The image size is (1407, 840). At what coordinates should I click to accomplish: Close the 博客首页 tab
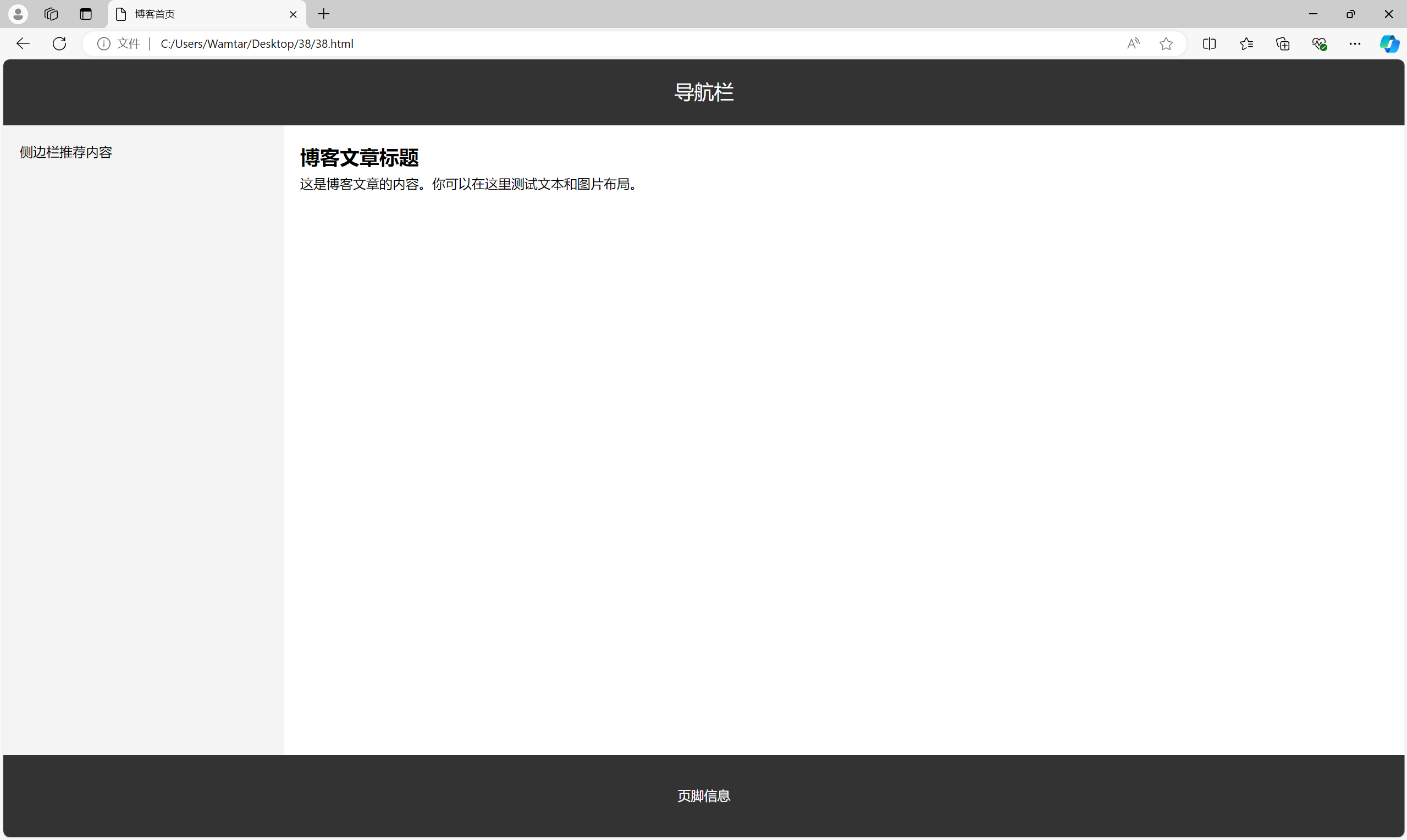pos(293,15)
